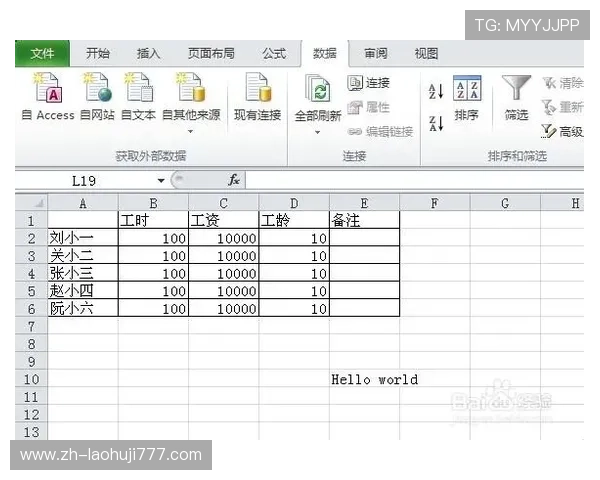Select the row 13 header
The width and height of the screenshot is (600, 480).
pos(31,432)
